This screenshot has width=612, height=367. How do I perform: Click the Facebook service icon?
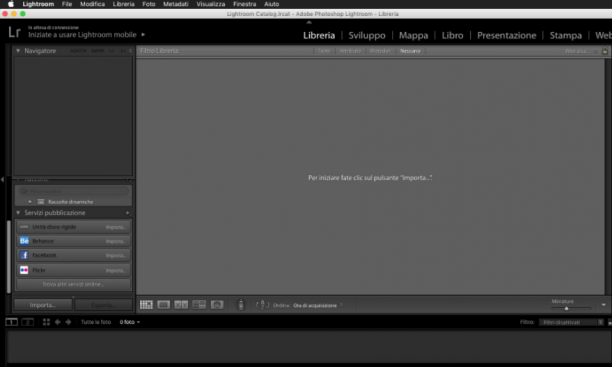[x=24, y=255]
